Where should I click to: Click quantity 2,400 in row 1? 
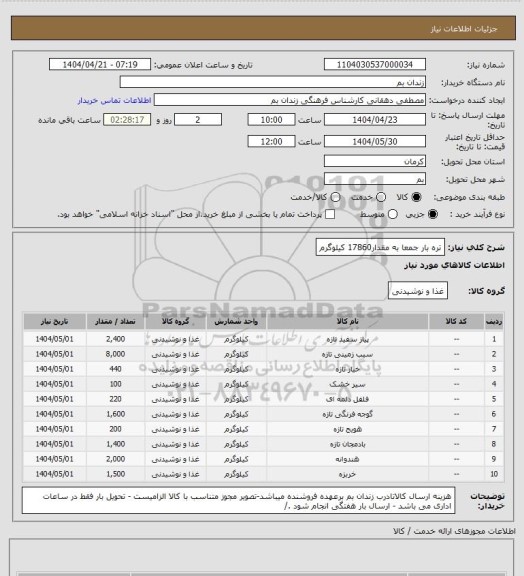tap(115, 339)
